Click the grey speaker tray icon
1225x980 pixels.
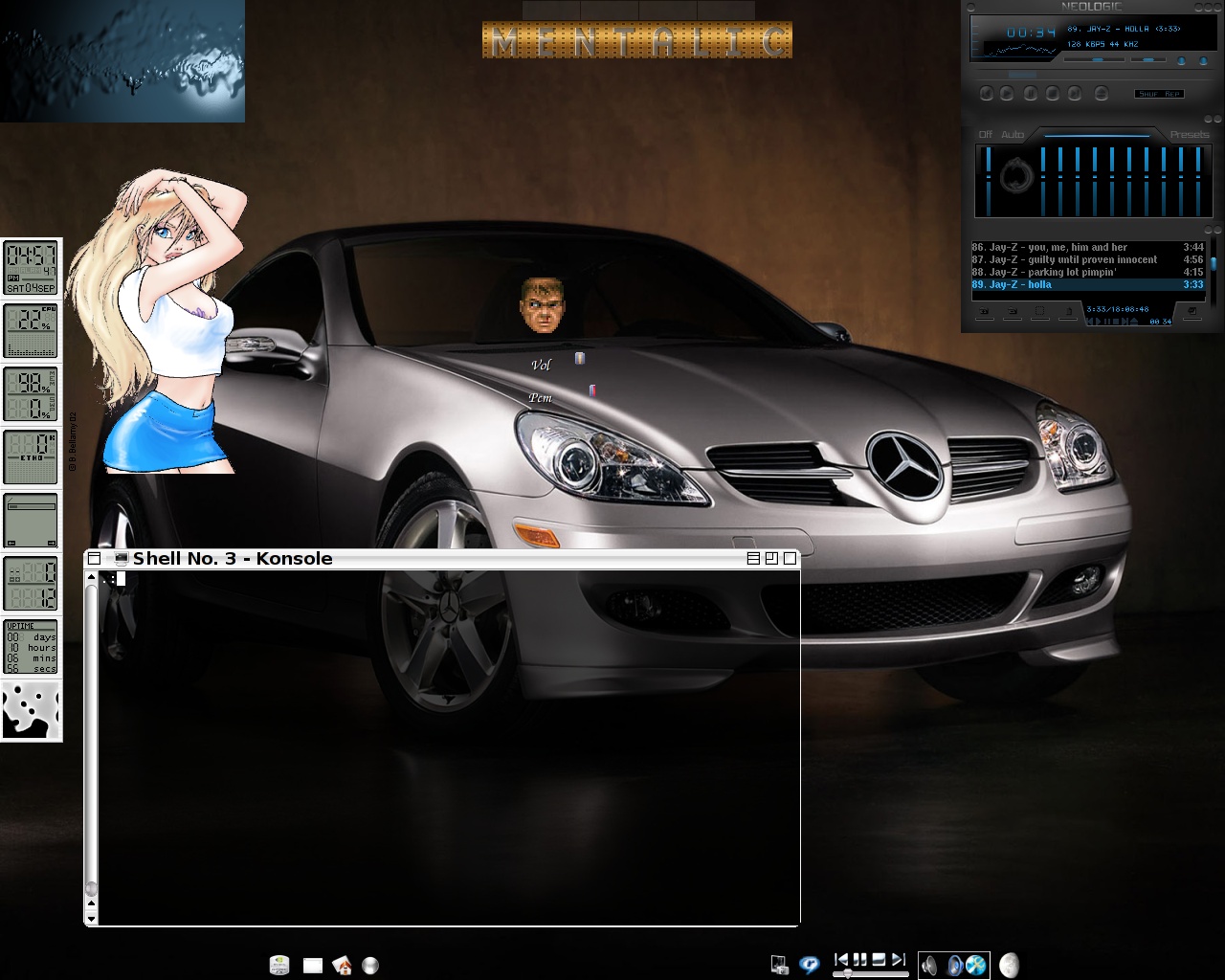(929, 965)
